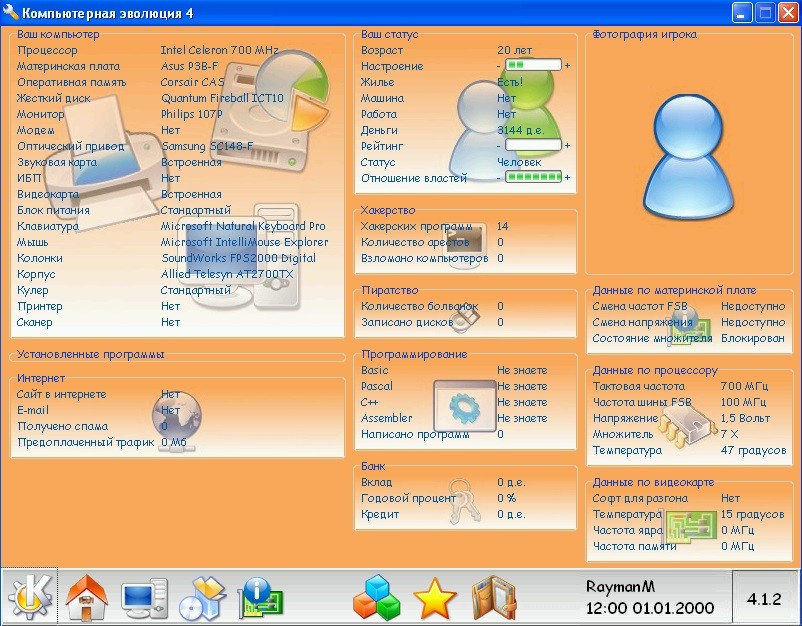
Task: Open the info circuit board icon
Action: (261, 597)
